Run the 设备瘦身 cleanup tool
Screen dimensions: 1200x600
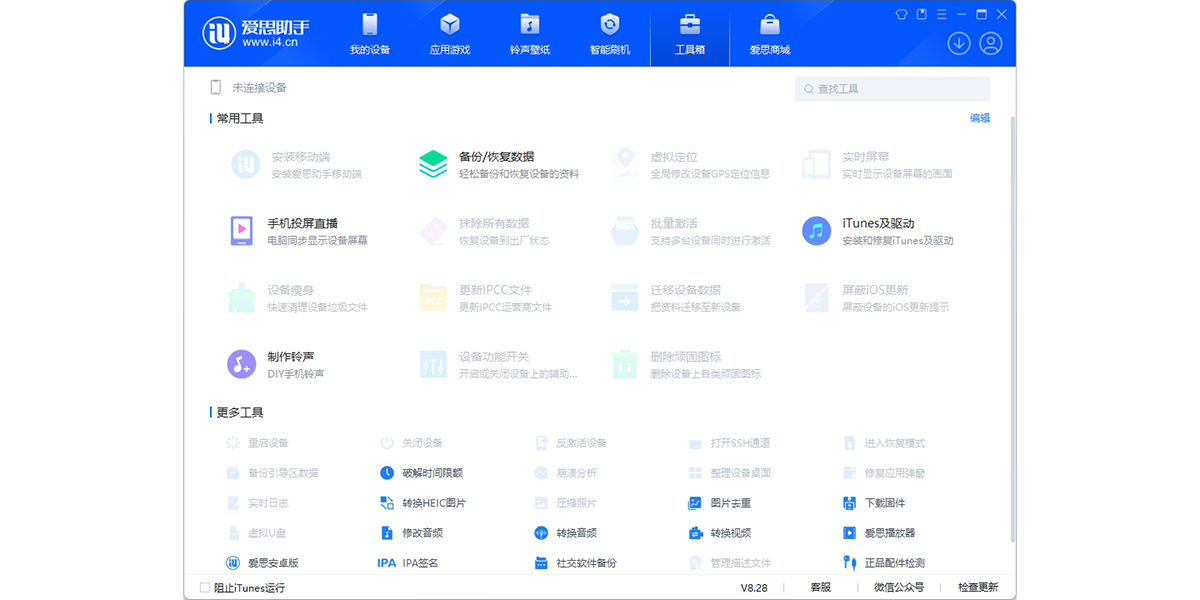coord(298,298)
